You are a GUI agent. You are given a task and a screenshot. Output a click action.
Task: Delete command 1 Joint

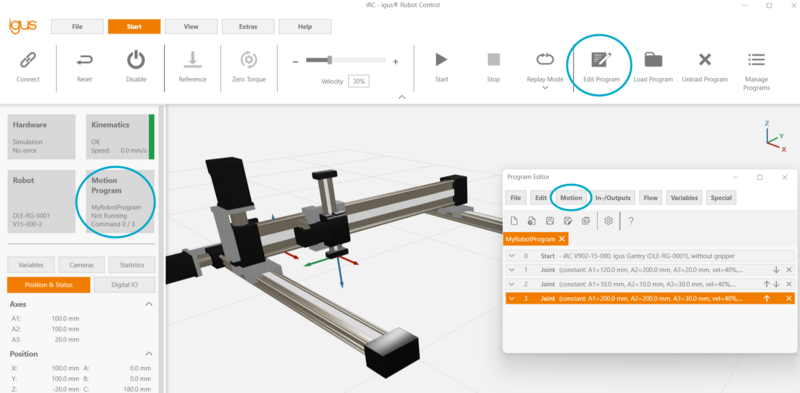(x=789, y=270)
